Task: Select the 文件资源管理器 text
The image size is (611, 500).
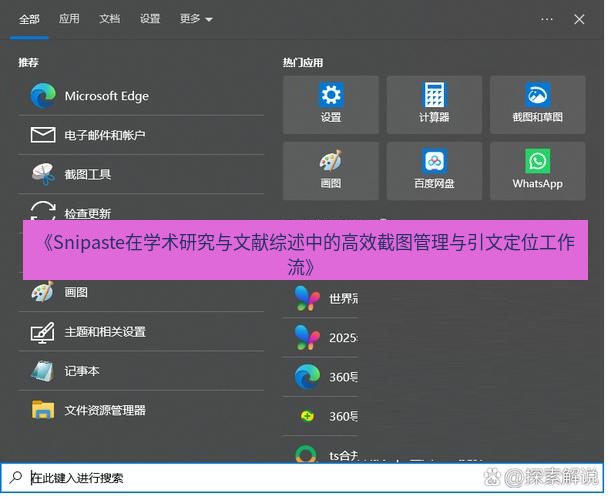Action: click(105, 410)
